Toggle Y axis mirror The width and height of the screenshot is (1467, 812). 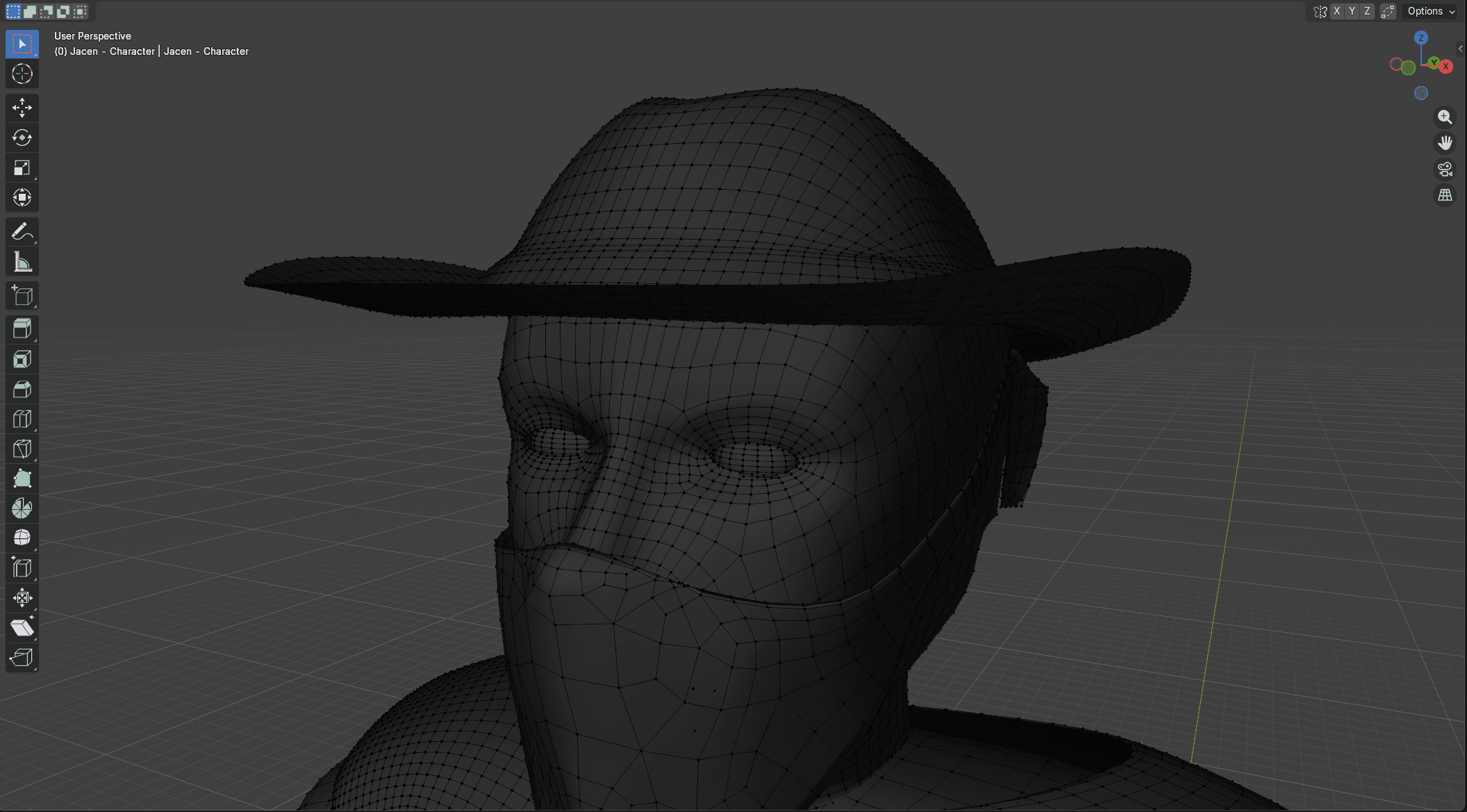coord(1352,11)
